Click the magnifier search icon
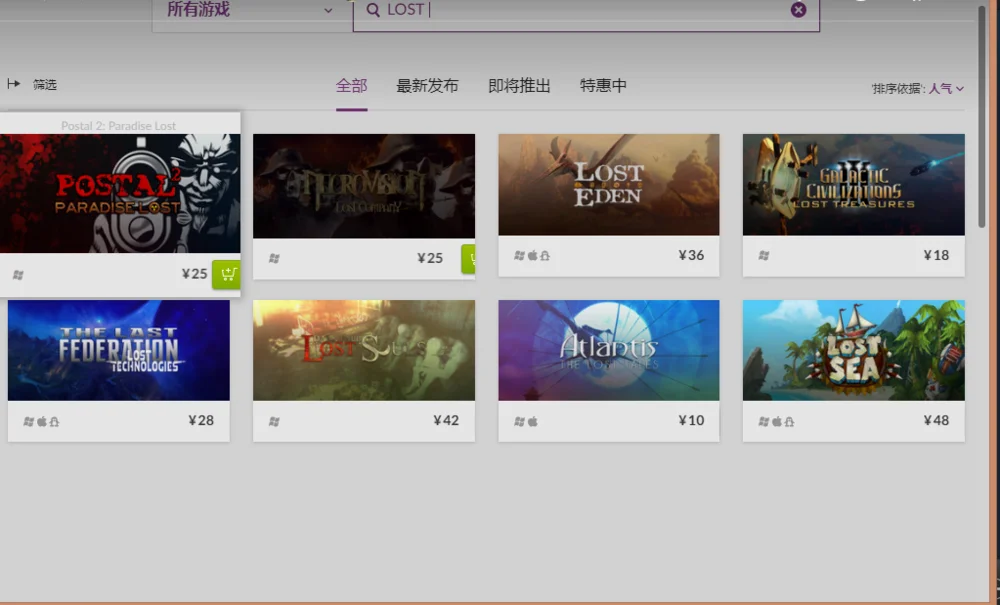Screen dimensions: 1000x605 373,10
